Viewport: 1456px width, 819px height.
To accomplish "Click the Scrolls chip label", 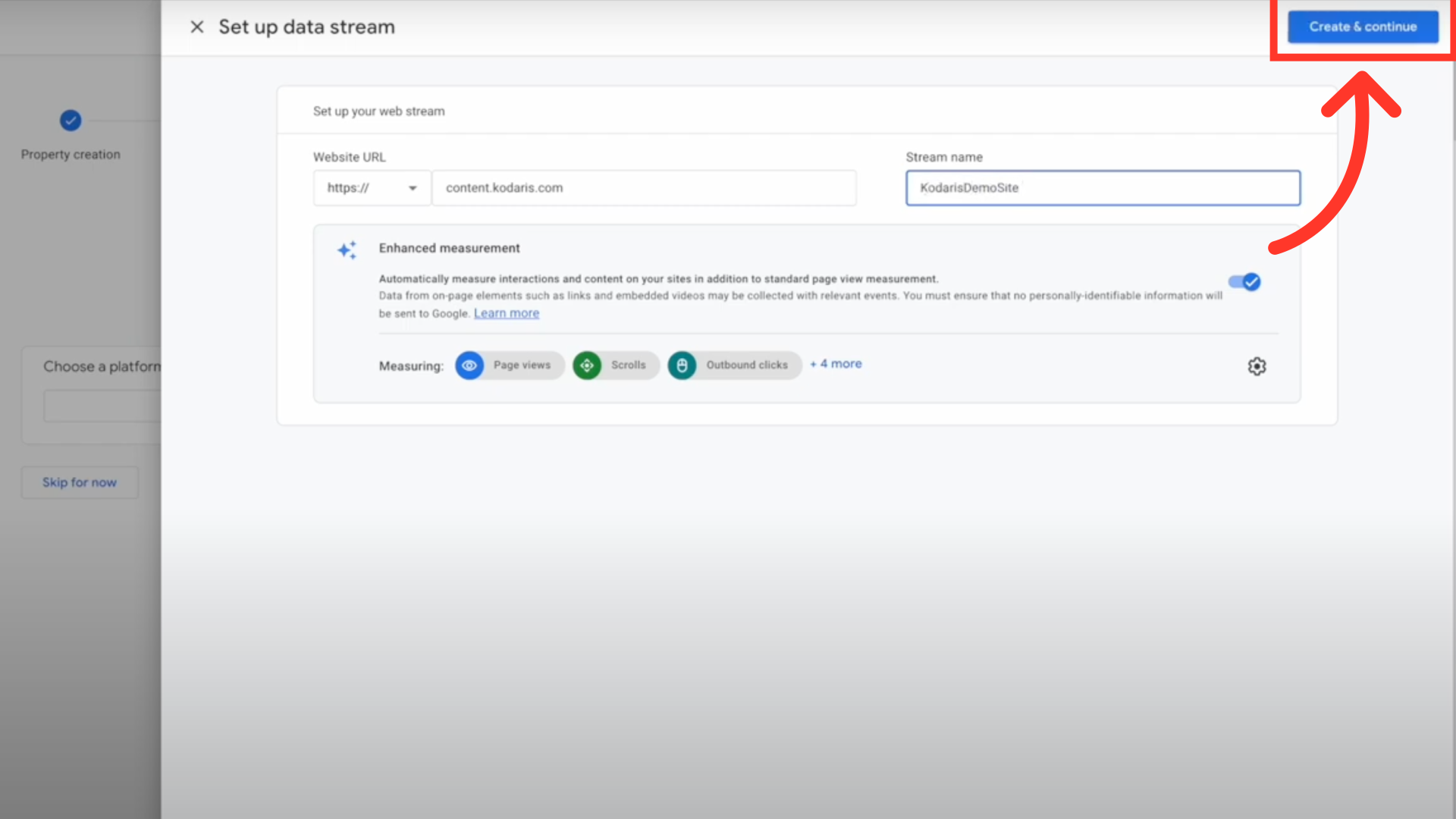I will (x=628, y=366).
